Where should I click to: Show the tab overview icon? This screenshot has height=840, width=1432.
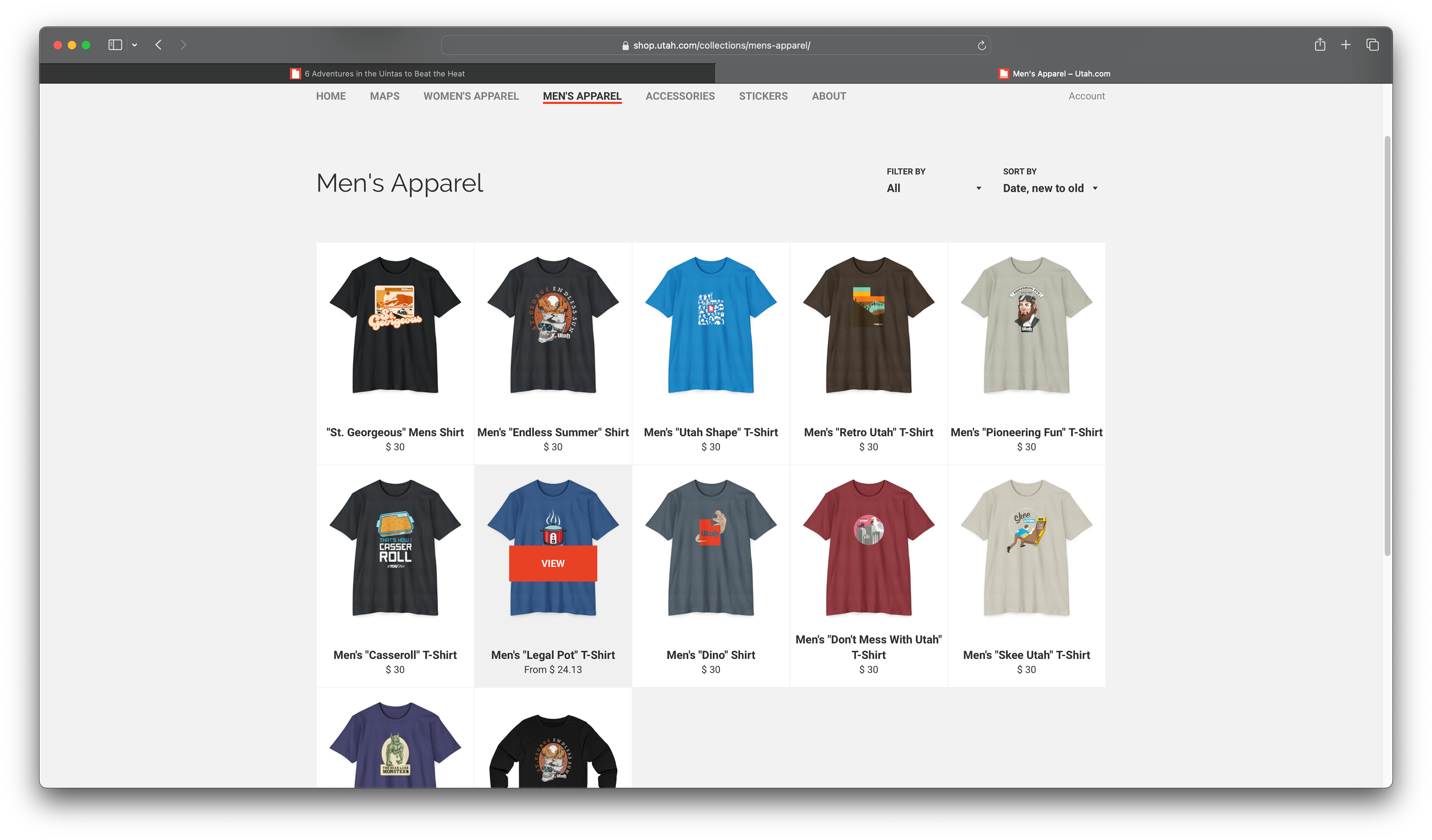[1372, 44]
